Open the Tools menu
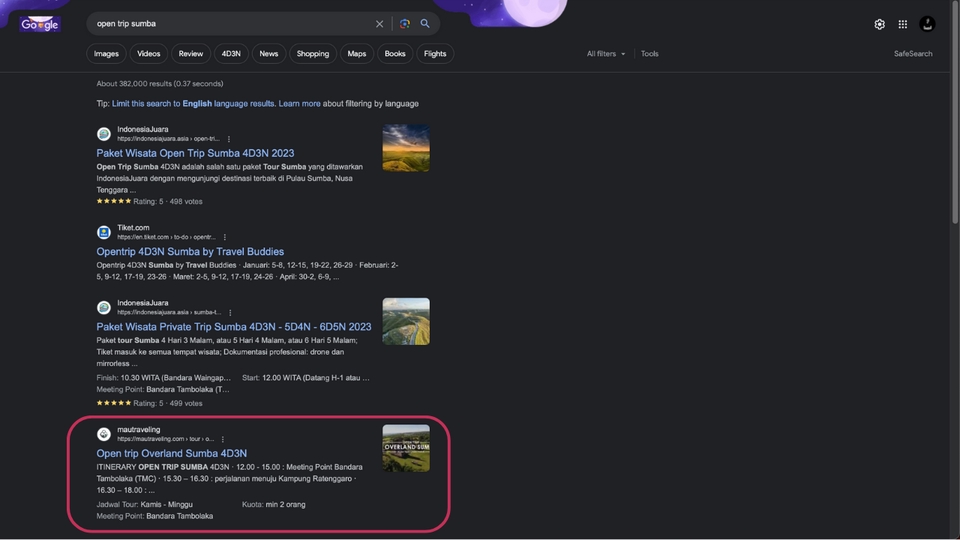This screenshot has height=540, width=960. click(x=650, y=54)
